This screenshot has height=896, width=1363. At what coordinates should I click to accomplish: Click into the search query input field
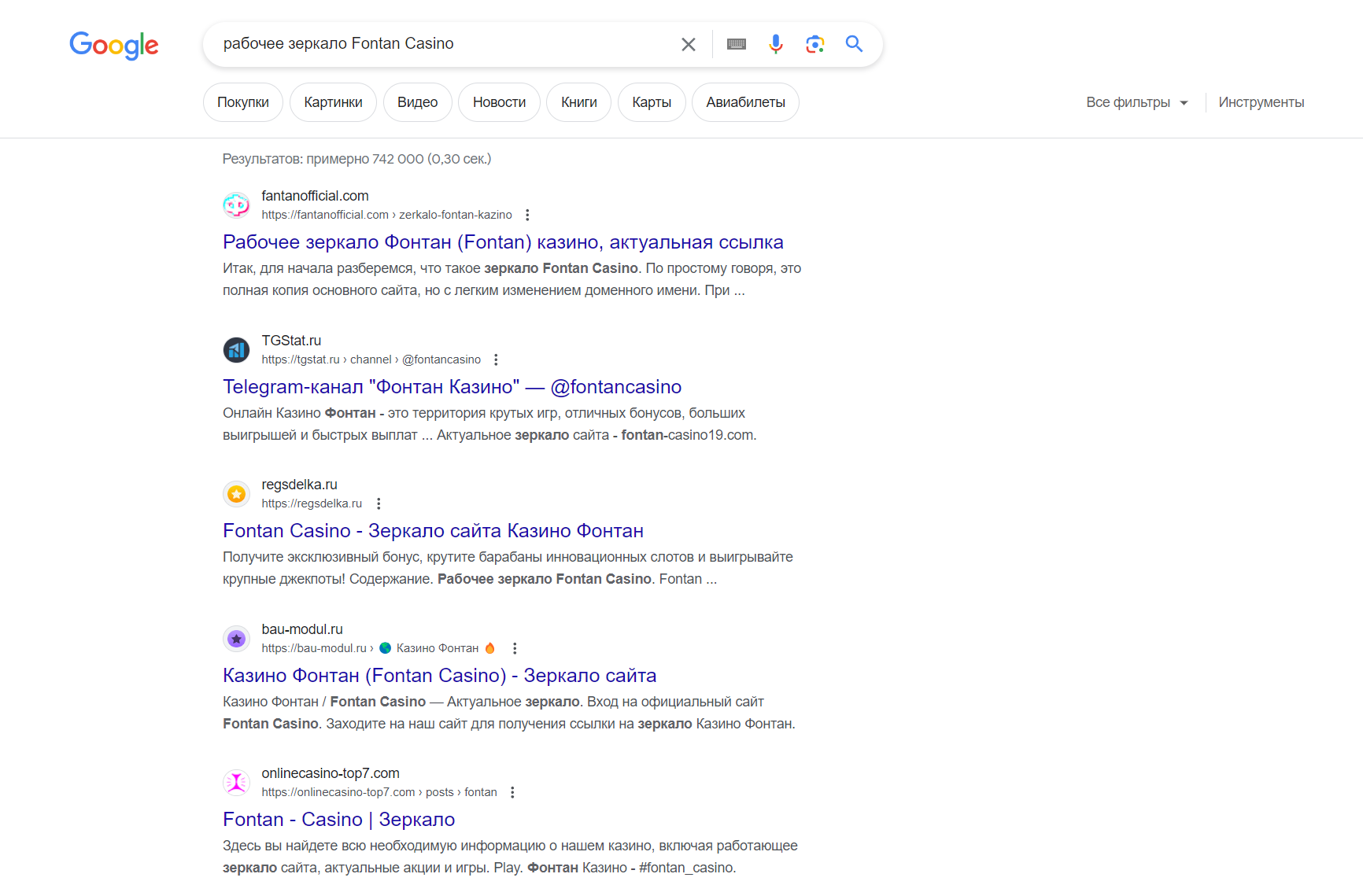[445, 44]
